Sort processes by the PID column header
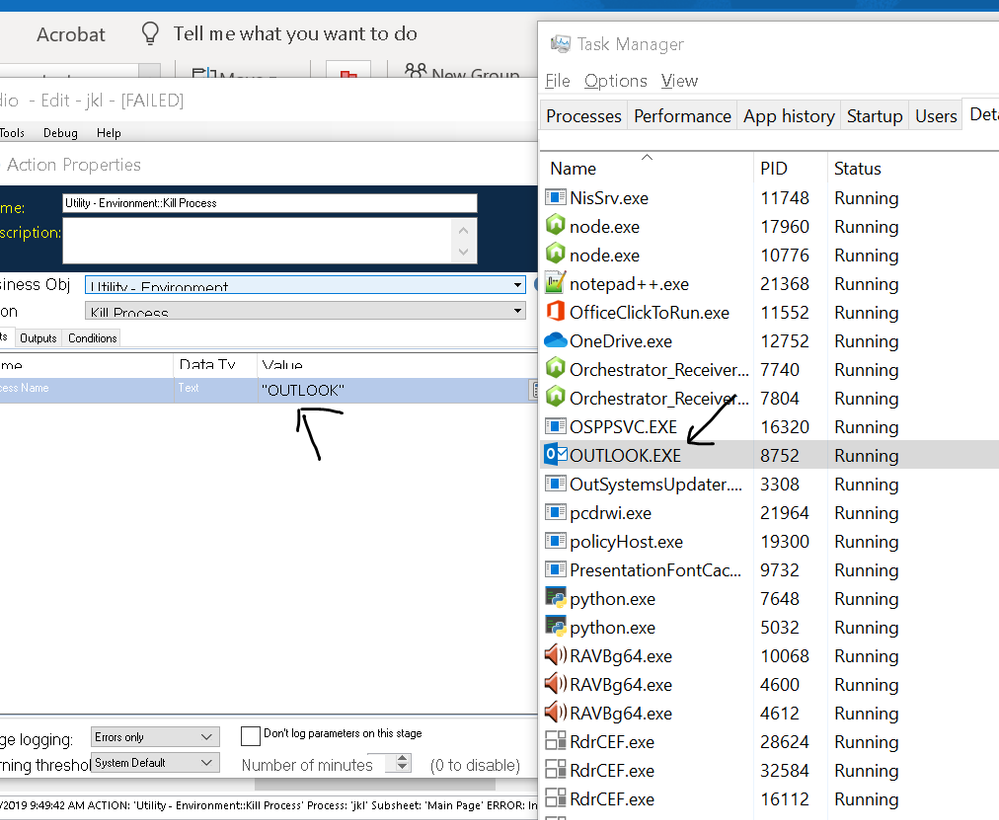 790,168
